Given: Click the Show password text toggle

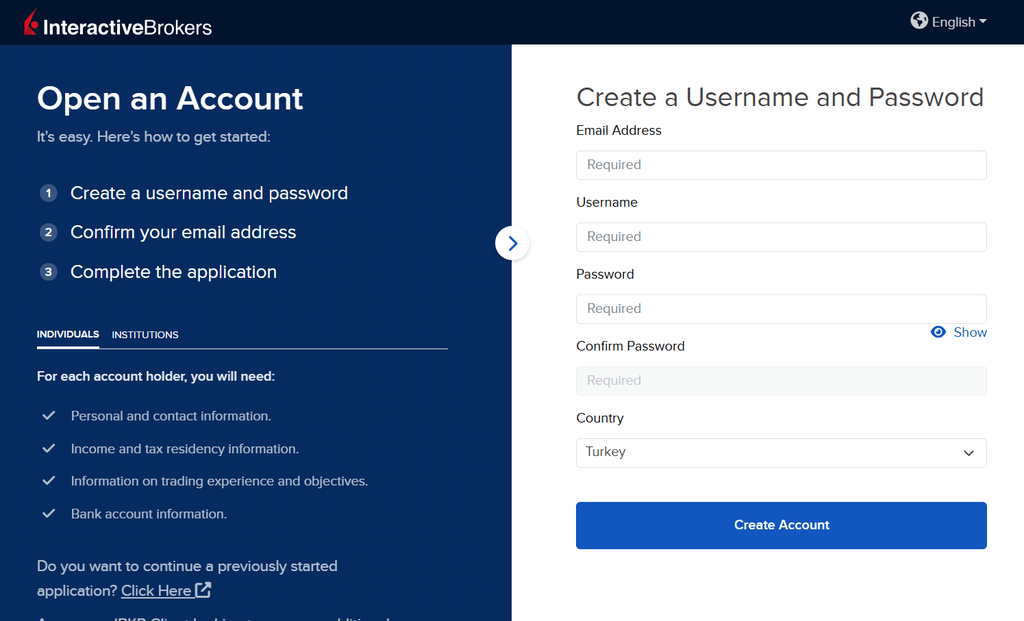Looking at the screenshot, I should [x=970, y=332].
